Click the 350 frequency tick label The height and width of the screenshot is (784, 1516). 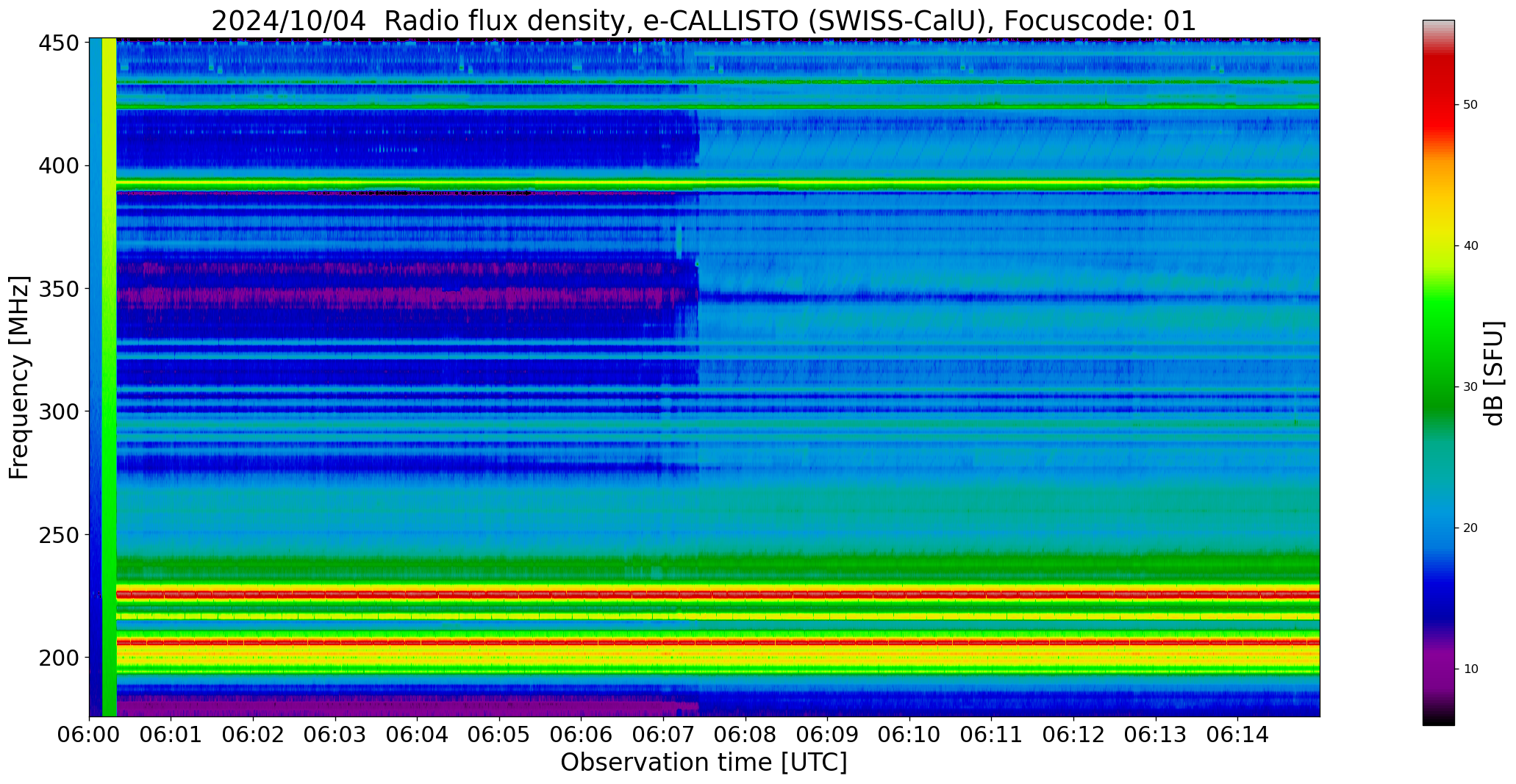tap(59, 289)
